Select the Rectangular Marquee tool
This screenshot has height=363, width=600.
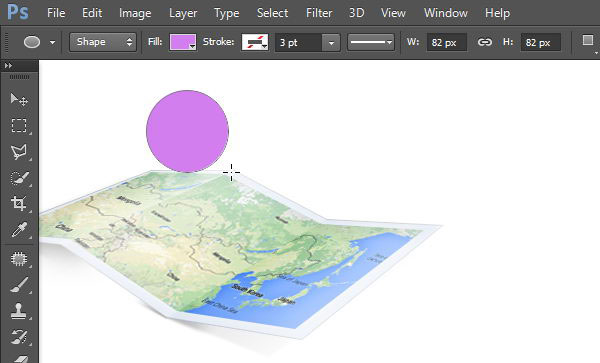tap(19, 125)
